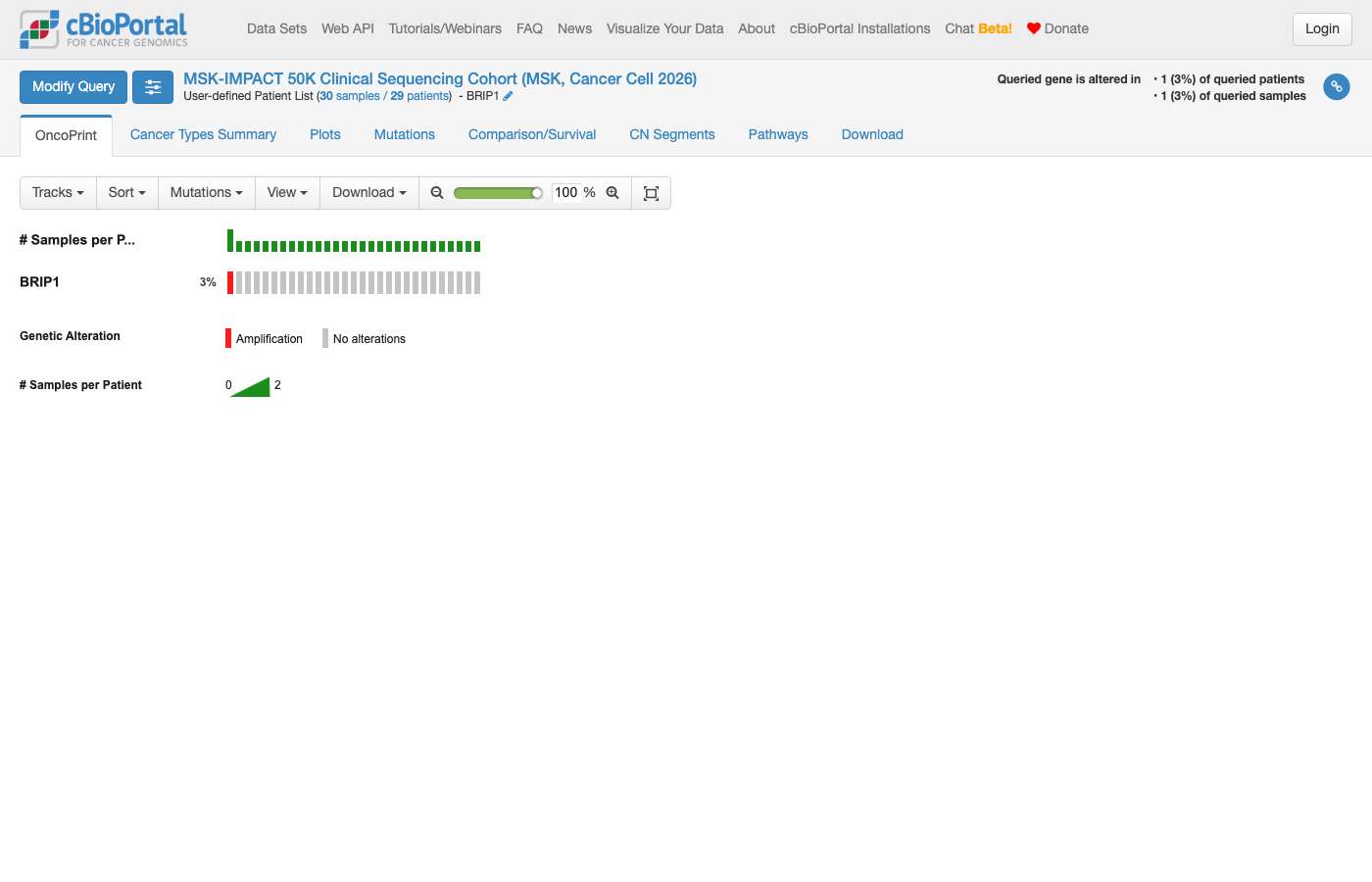Image resolution: width=1372 pixels, height=882 pixels.
Task: Go to the Plots tab
Action: tap(325, 135)
